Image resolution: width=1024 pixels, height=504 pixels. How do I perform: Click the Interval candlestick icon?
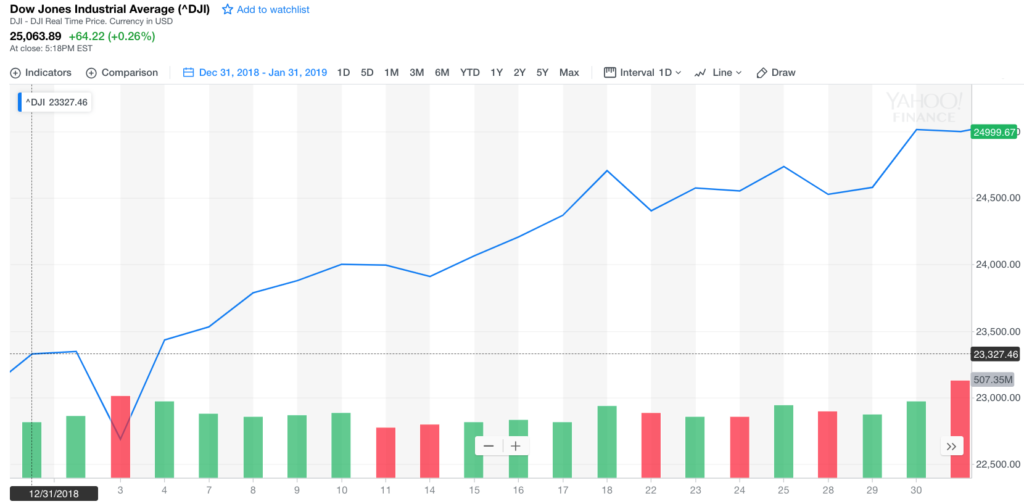[610, 72]
